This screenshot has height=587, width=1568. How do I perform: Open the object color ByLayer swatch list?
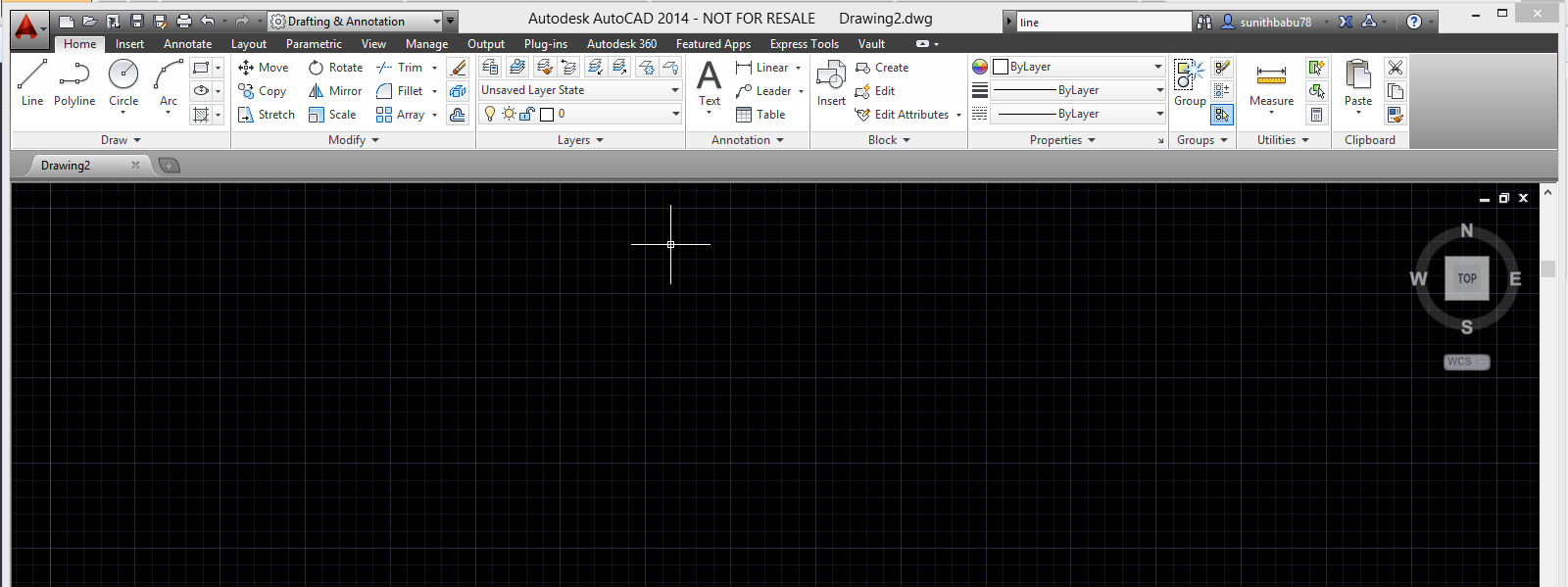coord(1077,67)
